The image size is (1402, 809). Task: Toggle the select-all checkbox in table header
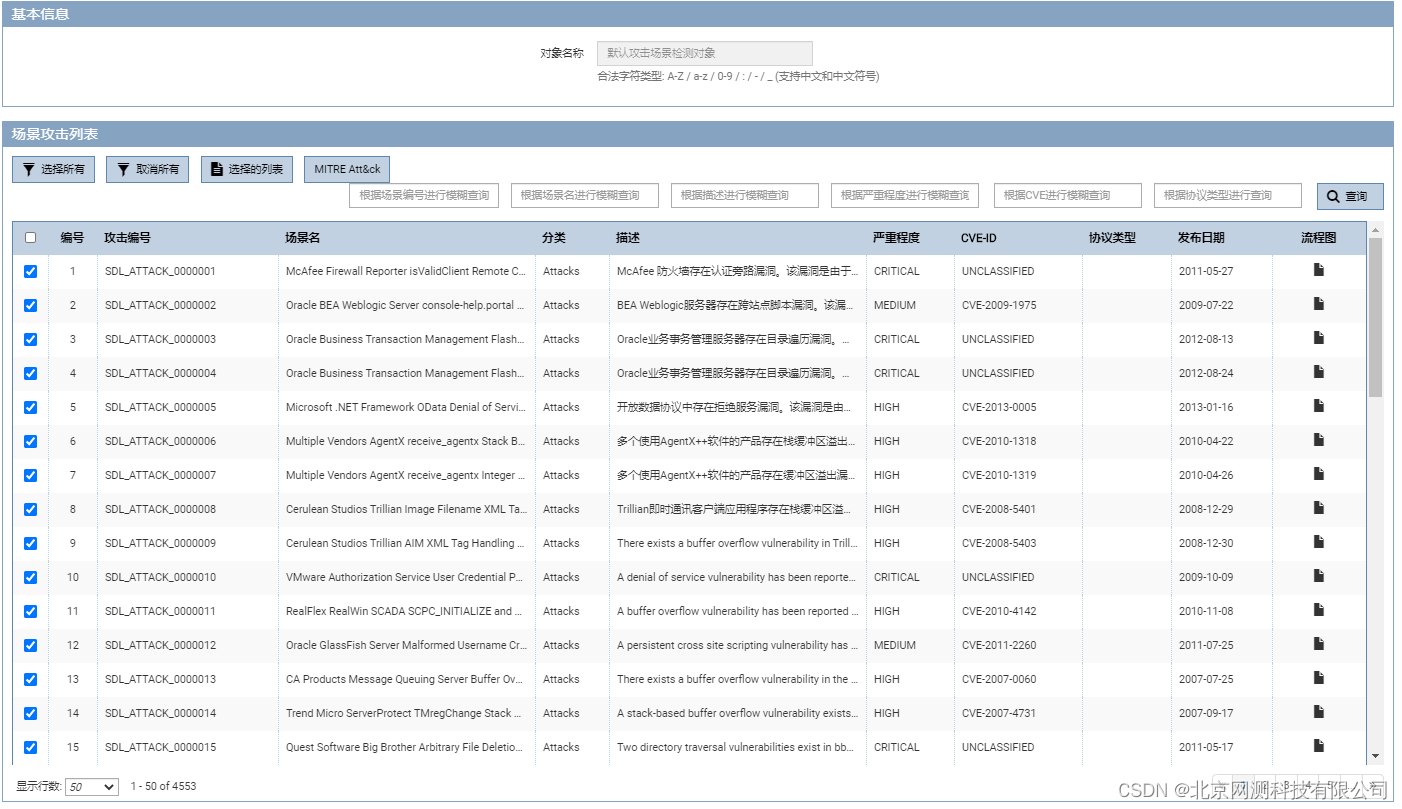click(x=30, y=238)
